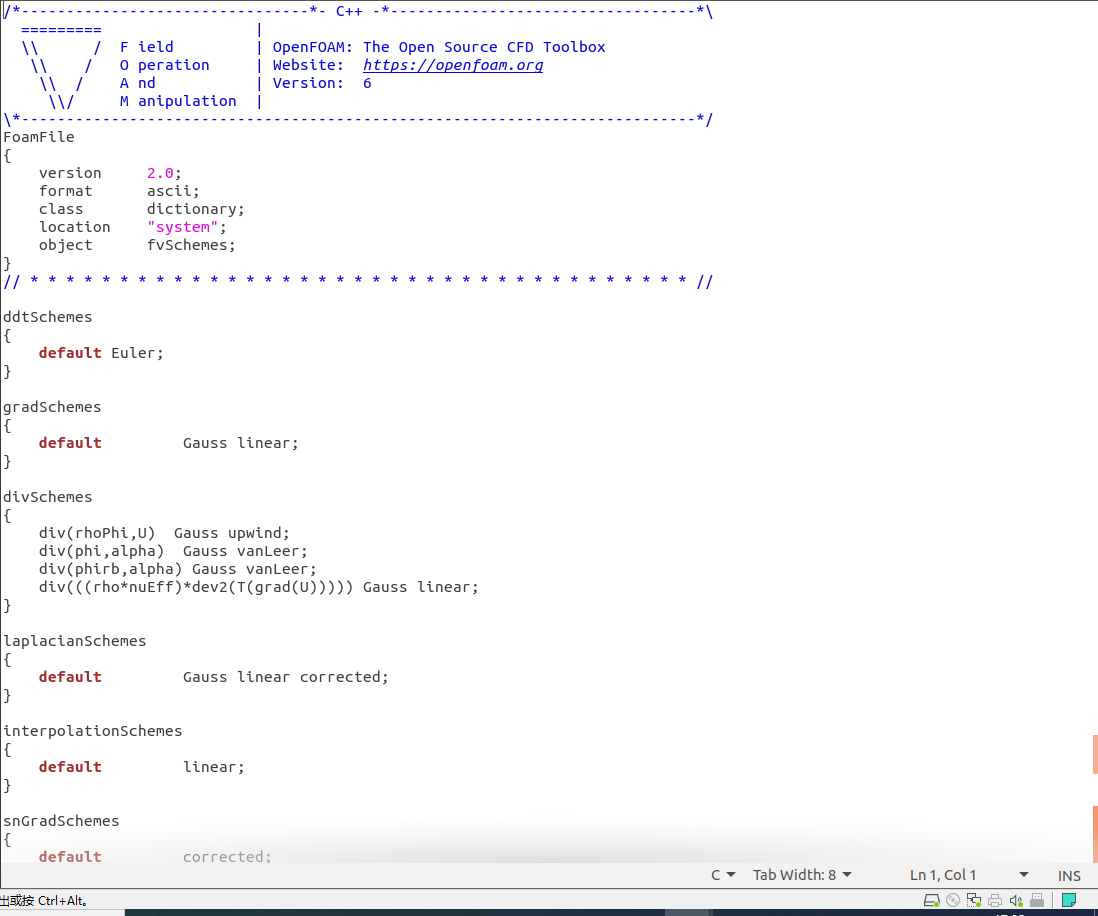Open the Tab Width: 8 dropdown

[802, 875]
